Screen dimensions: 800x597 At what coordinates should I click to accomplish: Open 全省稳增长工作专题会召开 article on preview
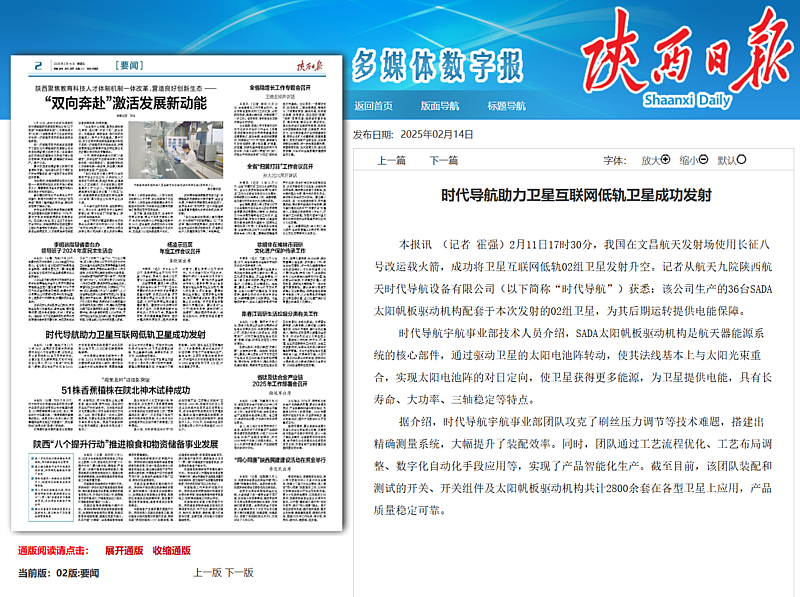coord(280,88)
